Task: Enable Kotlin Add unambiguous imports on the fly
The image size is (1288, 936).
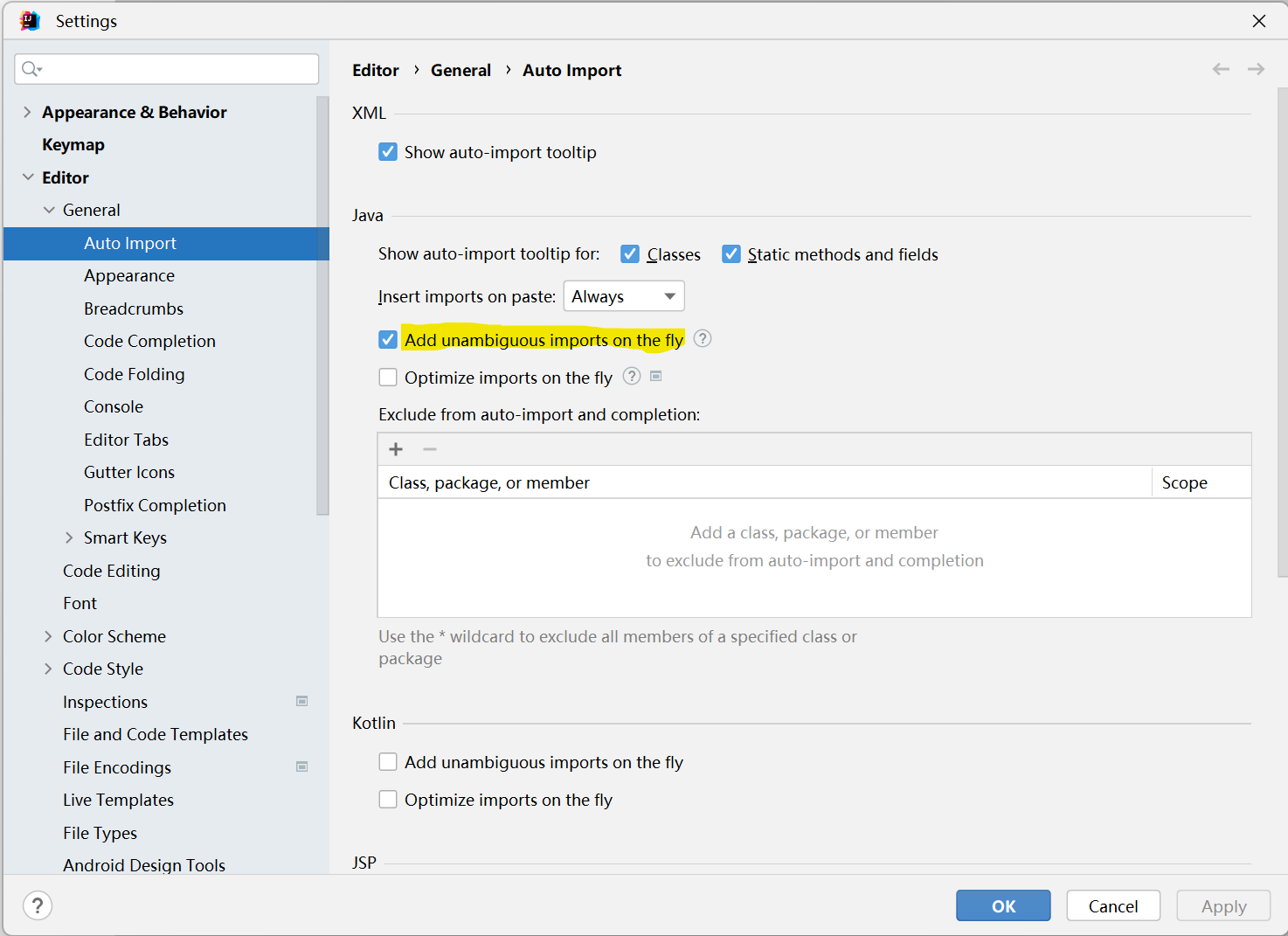Action: pyautogui.click(x=388, y=762)
